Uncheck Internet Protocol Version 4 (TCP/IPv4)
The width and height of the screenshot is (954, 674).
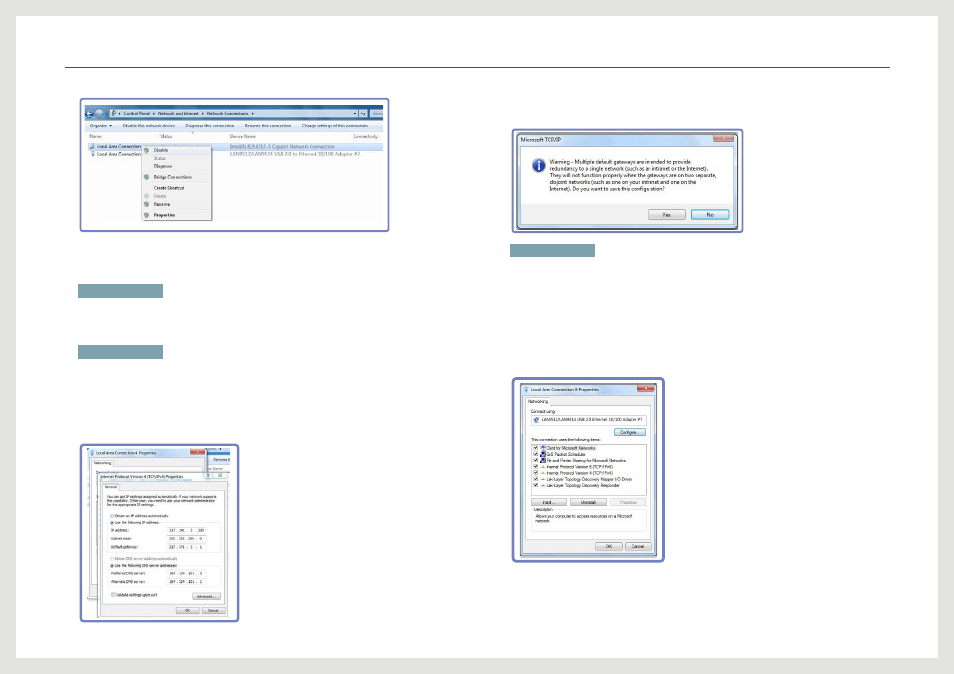point(535,473)
